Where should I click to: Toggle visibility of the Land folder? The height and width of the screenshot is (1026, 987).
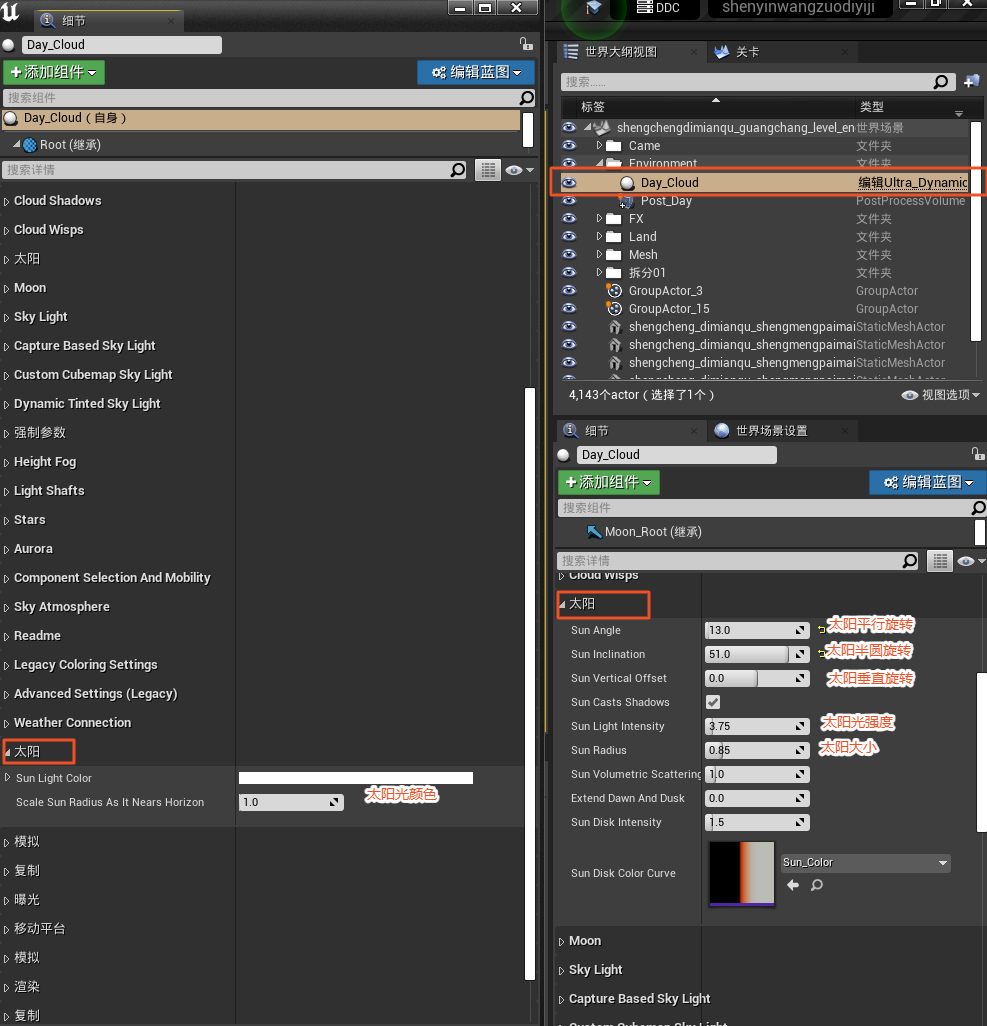coord(569,237)
